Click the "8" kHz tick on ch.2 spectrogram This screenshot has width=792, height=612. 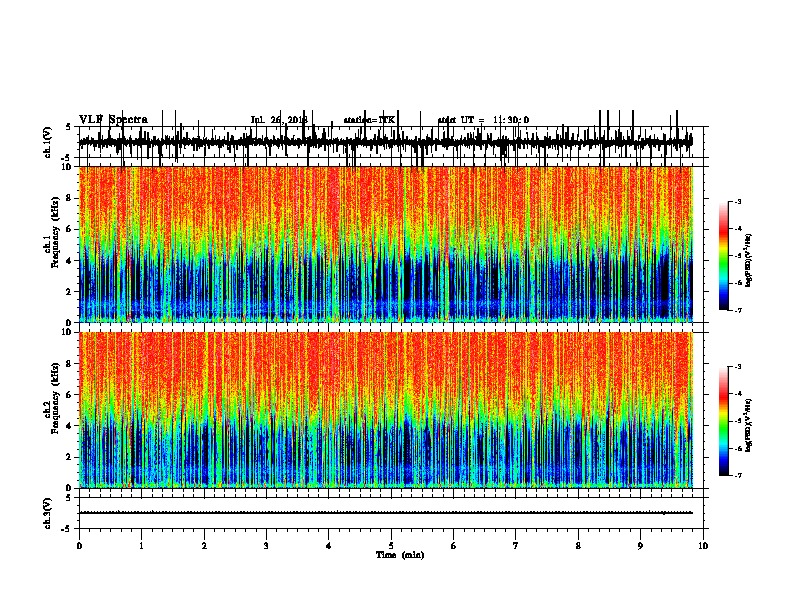pyautogui.click(x=69, y=364)
